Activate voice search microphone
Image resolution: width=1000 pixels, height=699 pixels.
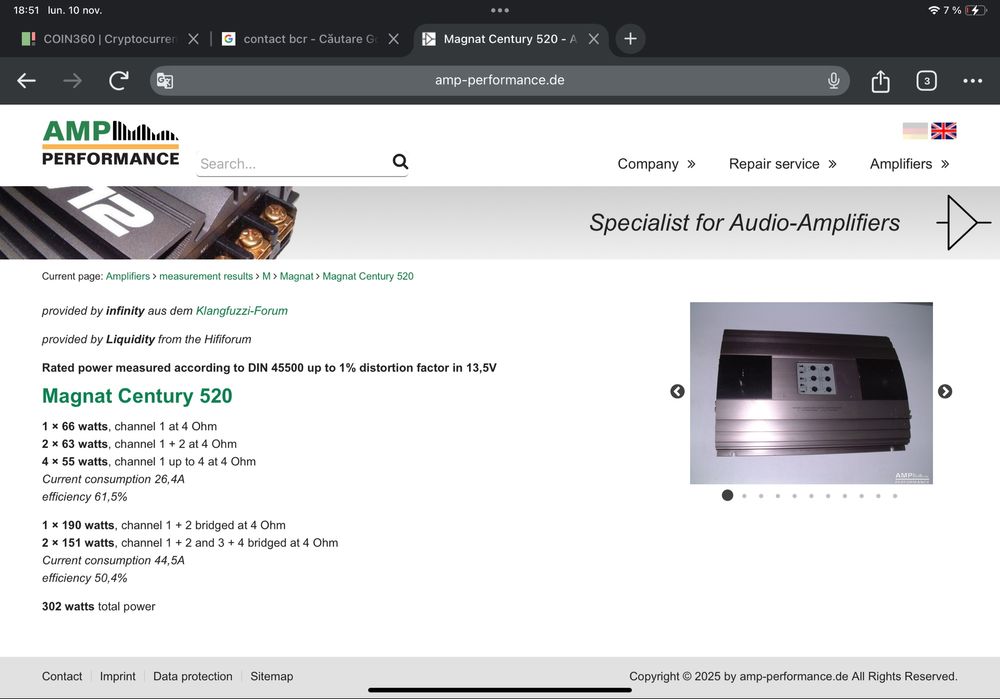pos(833,80)
